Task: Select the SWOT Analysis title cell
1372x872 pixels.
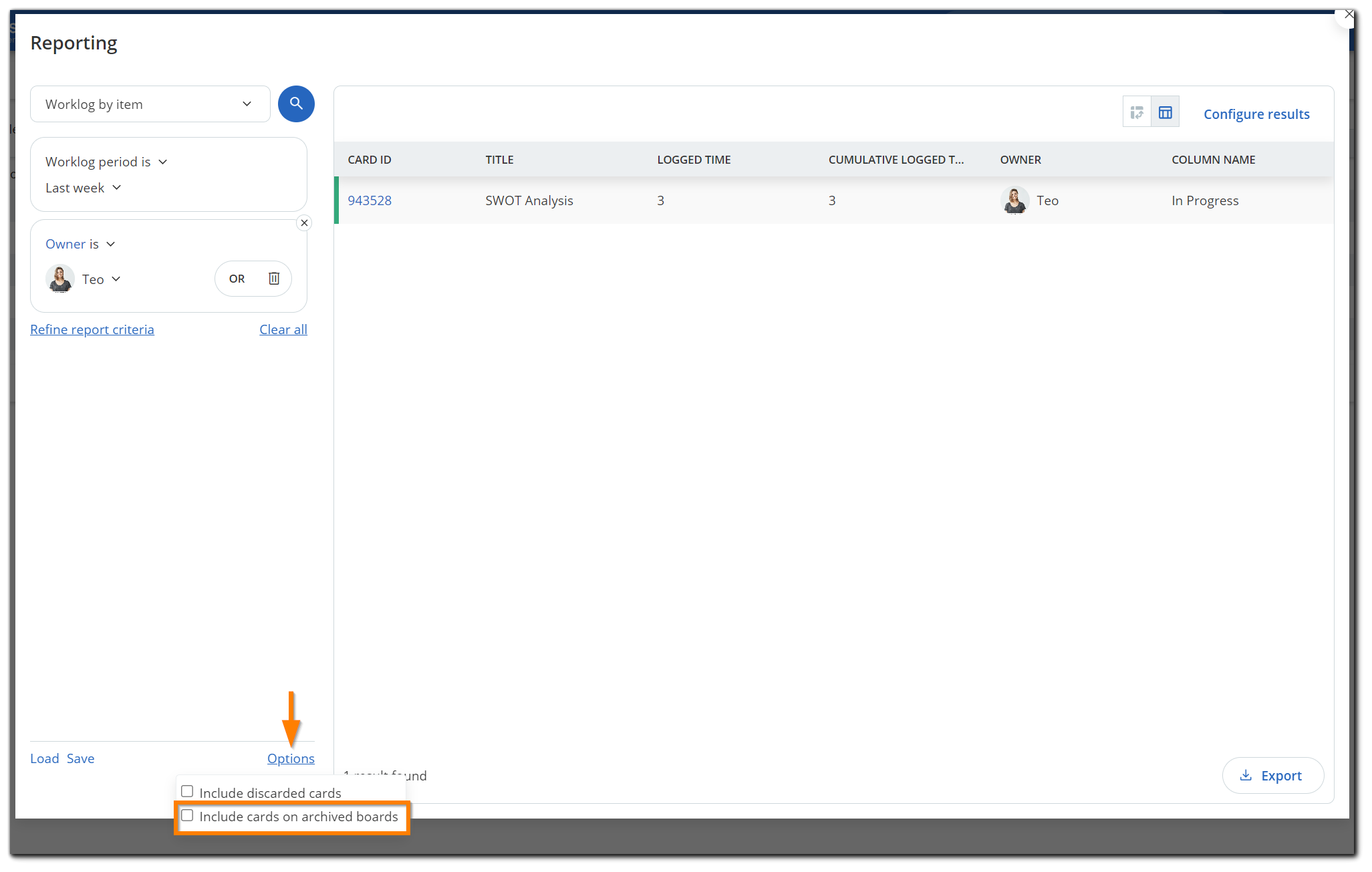Action: [x=529, y=200]
